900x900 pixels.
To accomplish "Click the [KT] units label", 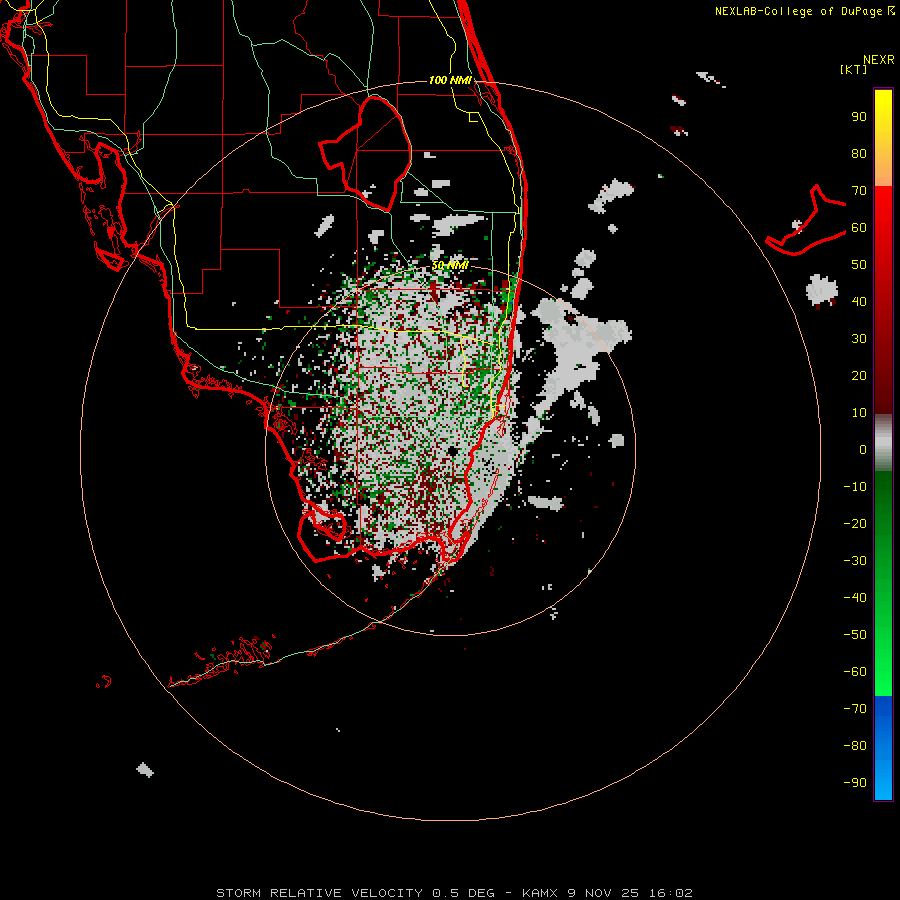I will pyautogui.click(x=854, y=69).
